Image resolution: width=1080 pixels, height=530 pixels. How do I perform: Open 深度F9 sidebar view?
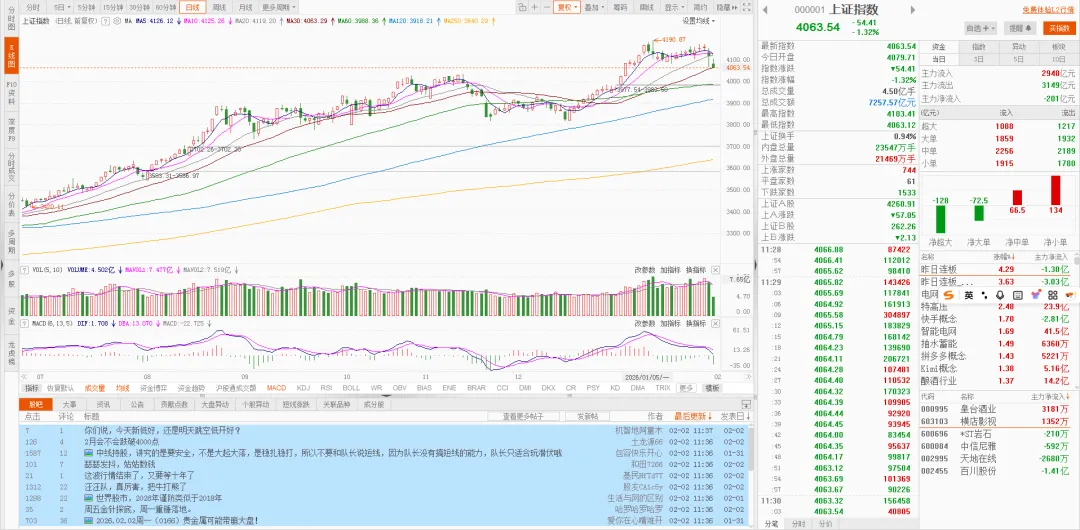pyautogui.click(x=11, y=130)
